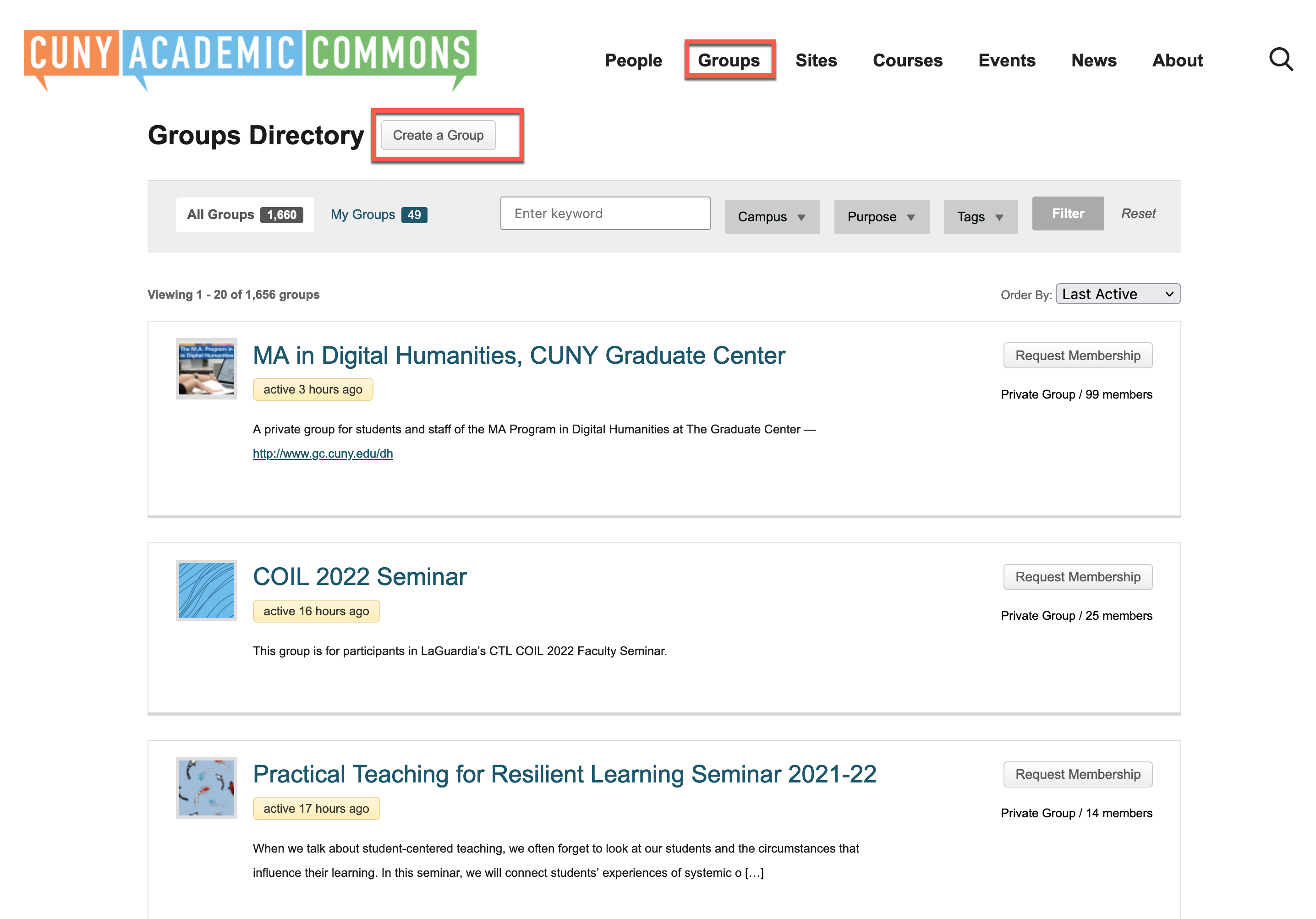Click the Create a Group button
This screenshot has height=919, width=1316.
click(438, 135)
